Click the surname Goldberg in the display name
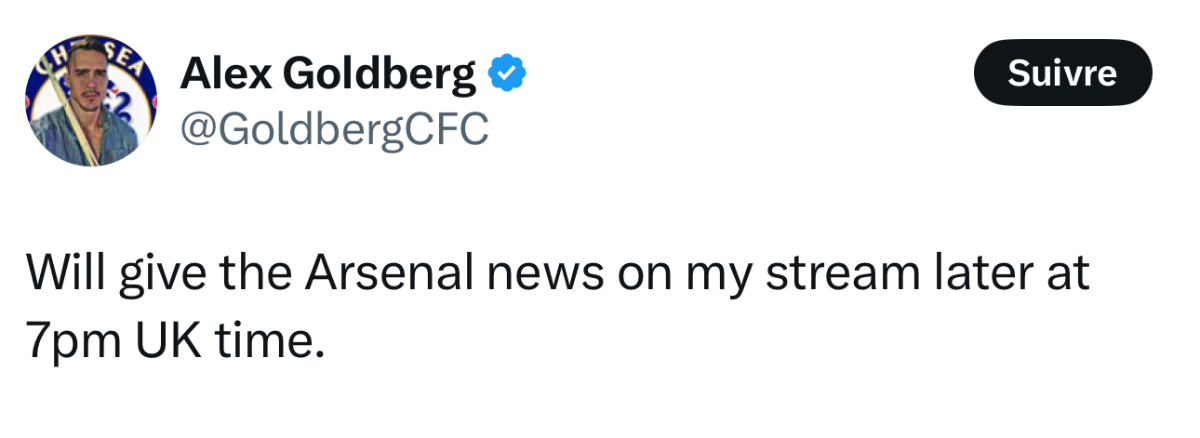 coord(379,75)
